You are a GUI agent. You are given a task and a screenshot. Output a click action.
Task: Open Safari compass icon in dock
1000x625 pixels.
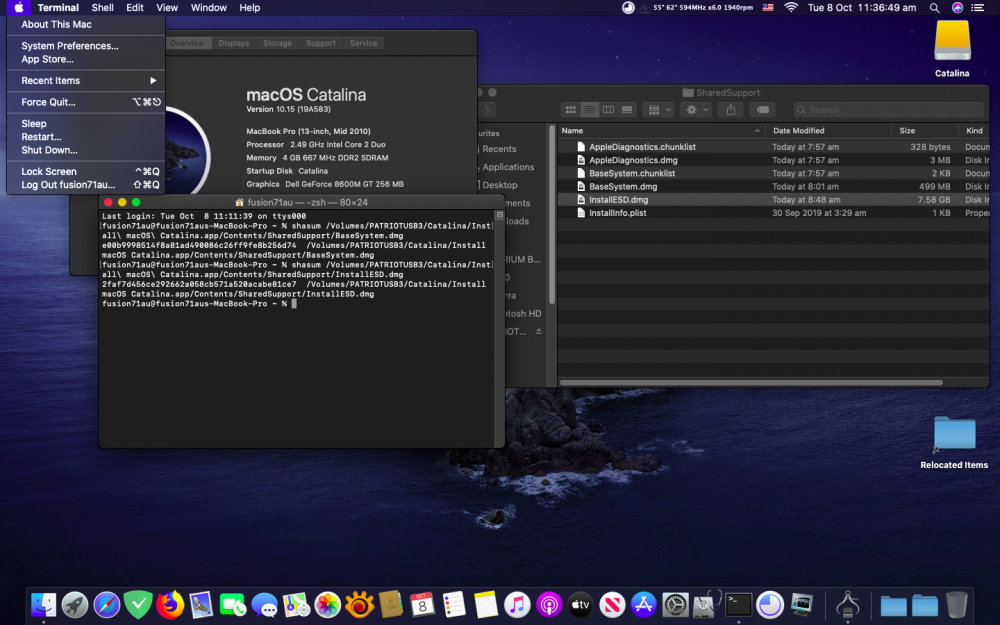[107, 604]
